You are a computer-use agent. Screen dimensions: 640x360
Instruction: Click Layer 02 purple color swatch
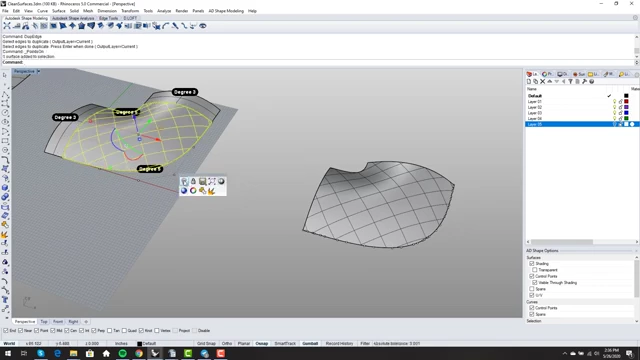pos(626,107)
